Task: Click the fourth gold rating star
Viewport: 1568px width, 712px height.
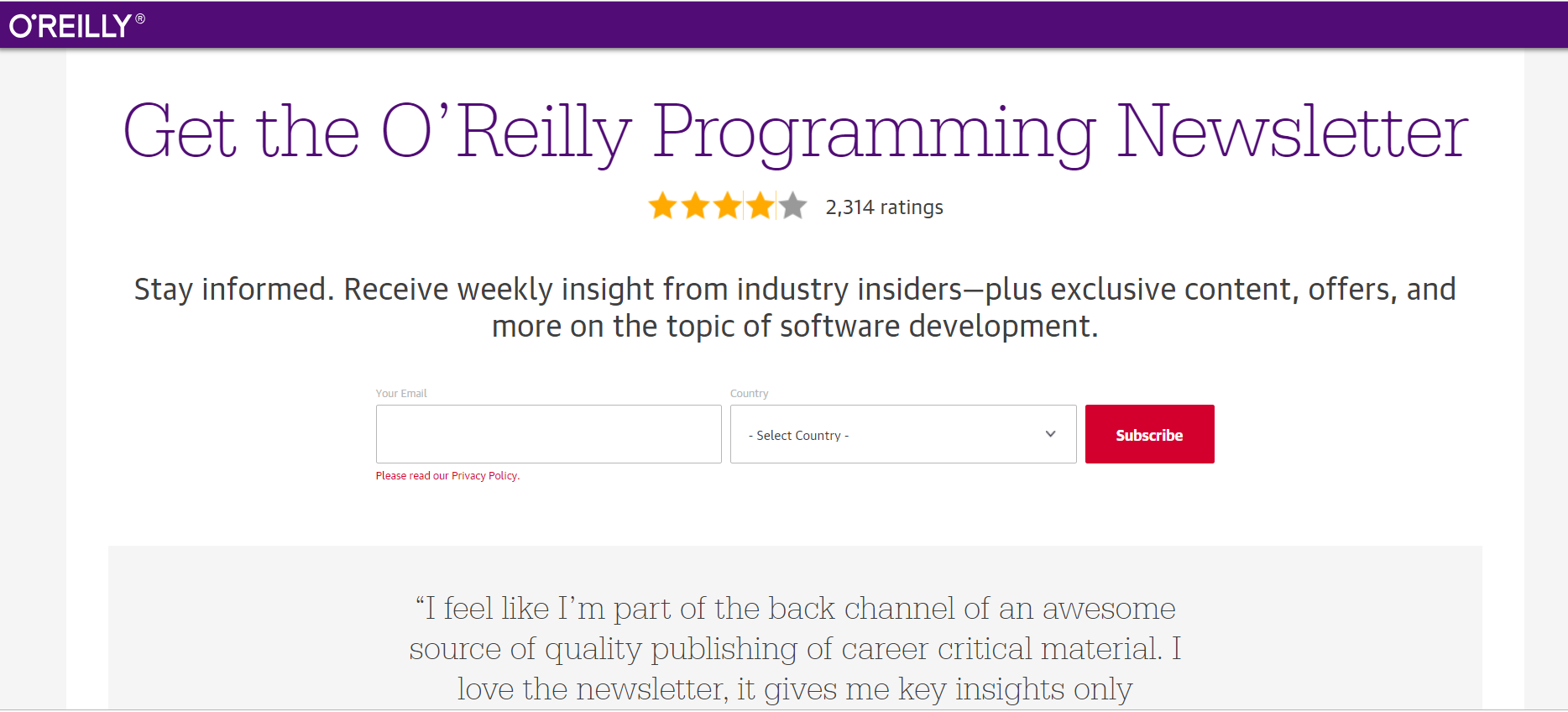Action: tap(760, 206)
